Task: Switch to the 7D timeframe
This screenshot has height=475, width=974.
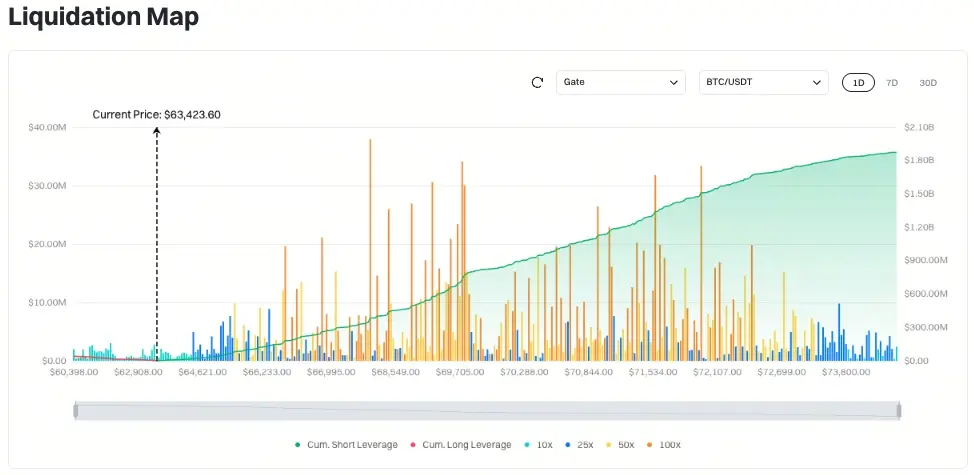Action: click(891, 83)
